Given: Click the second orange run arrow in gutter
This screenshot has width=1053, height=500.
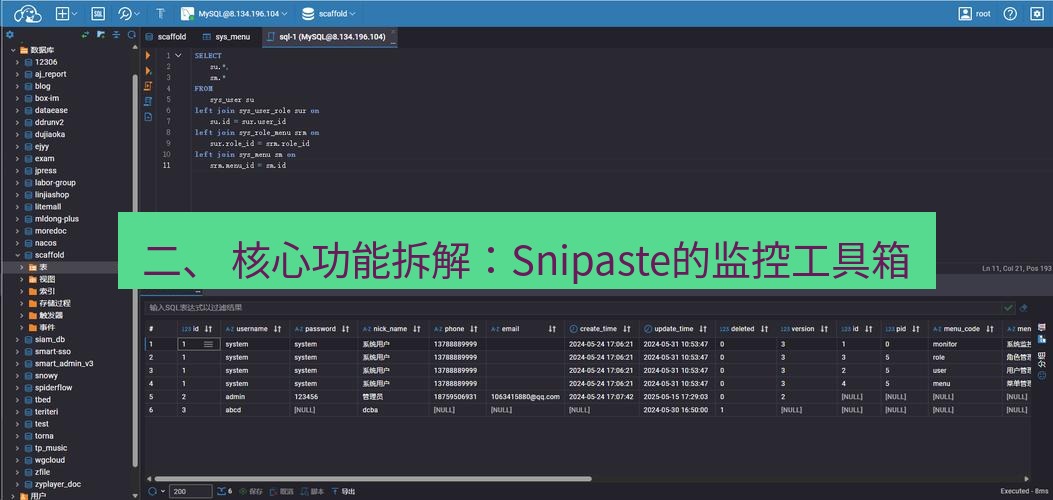Looking at the screenshot, I should 148,70.
